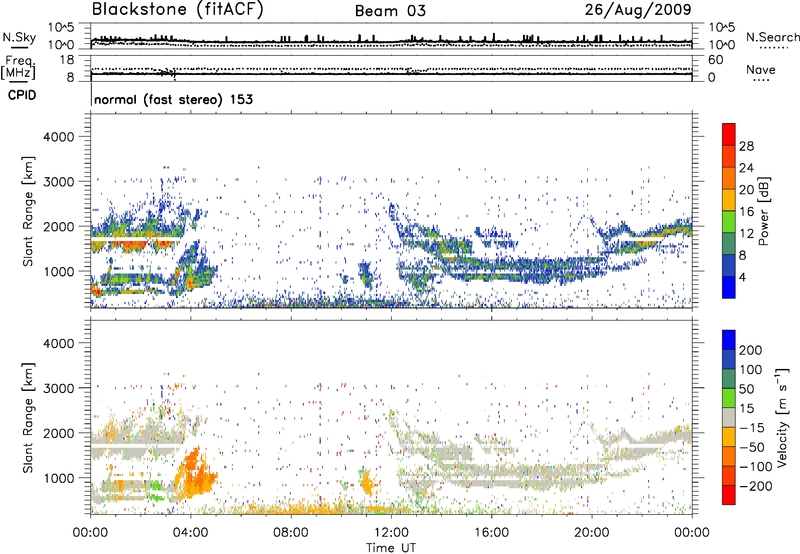
Task: Click the 'CPID' label
Action: coord(22,95)
